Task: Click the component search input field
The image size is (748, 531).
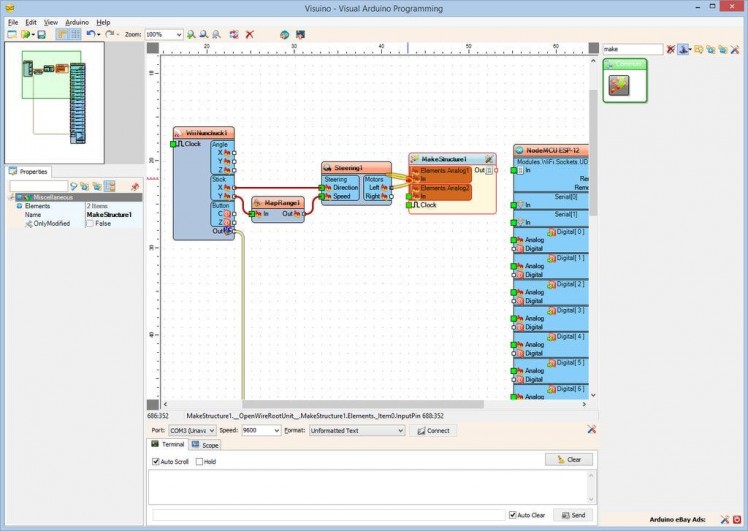Action: (631, 48)
